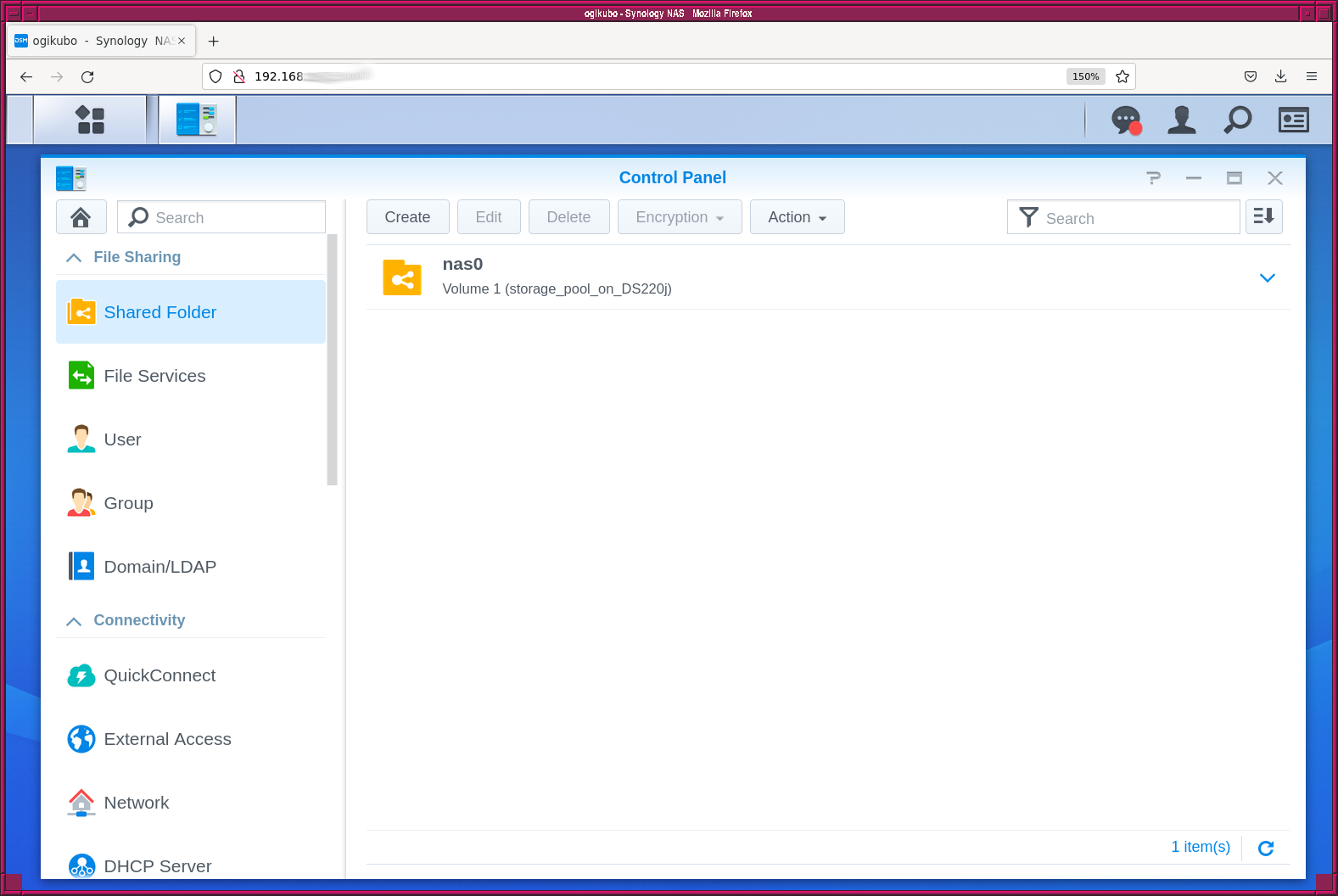Refresh the shared folder list
This screenshot has width=1338, height=896.
point(1265,848)
